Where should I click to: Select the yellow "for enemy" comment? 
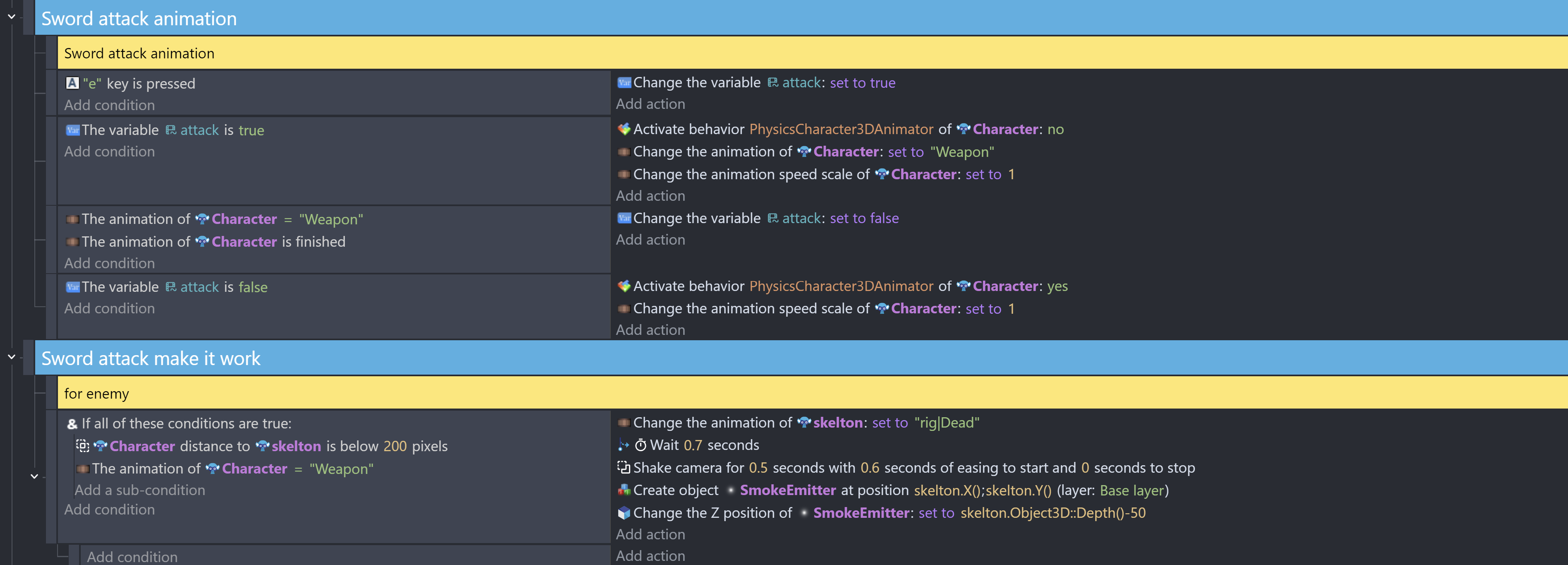click(x=813, y=393)
